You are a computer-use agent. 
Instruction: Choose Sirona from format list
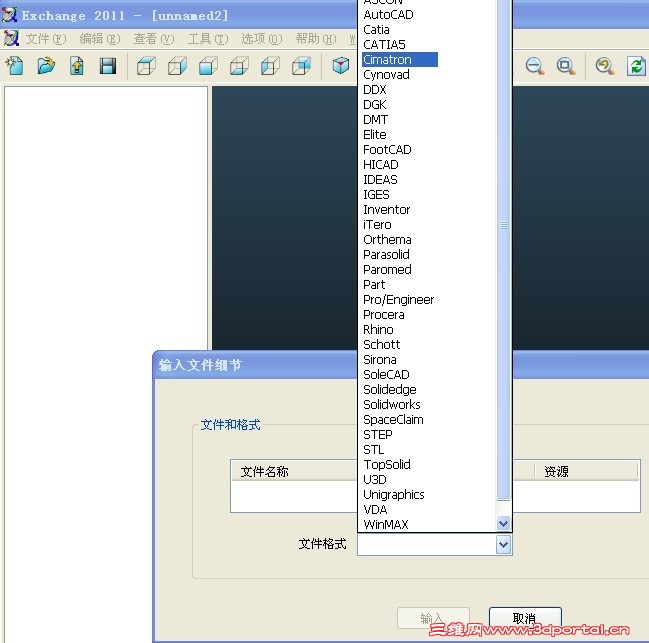tap(380, 360)
